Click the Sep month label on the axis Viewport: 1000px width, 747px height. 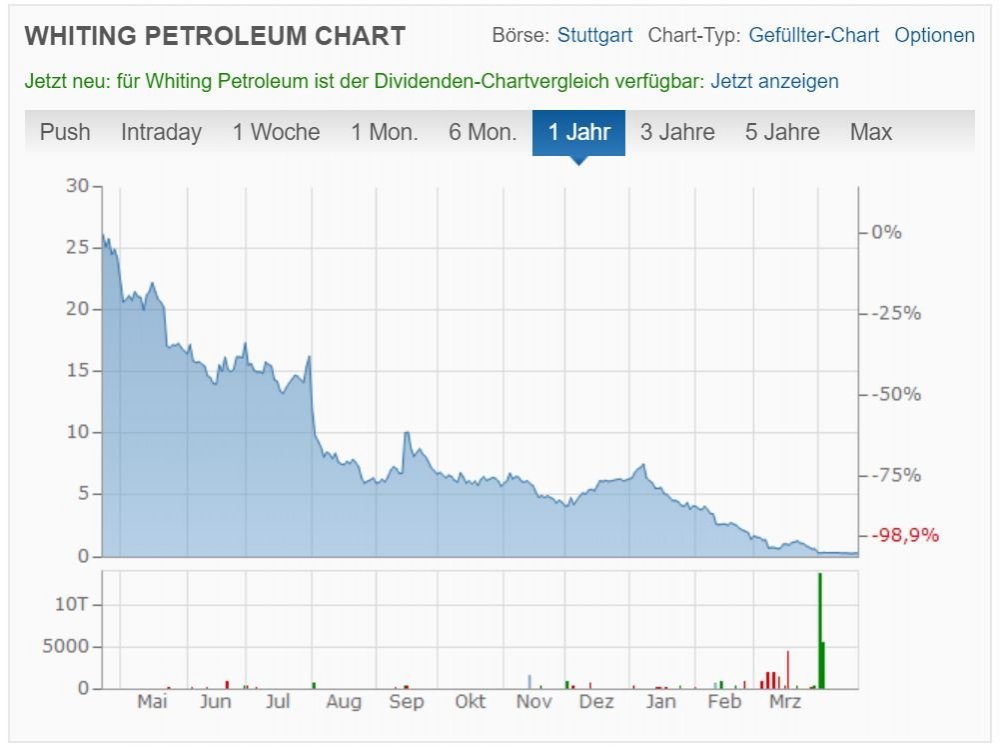[x=406, y=702]
